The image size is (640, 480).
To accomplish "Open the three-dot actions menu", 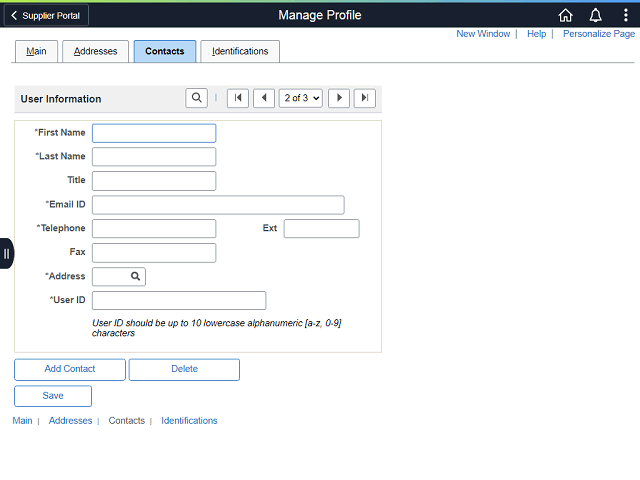I will [x=625, y=16].
